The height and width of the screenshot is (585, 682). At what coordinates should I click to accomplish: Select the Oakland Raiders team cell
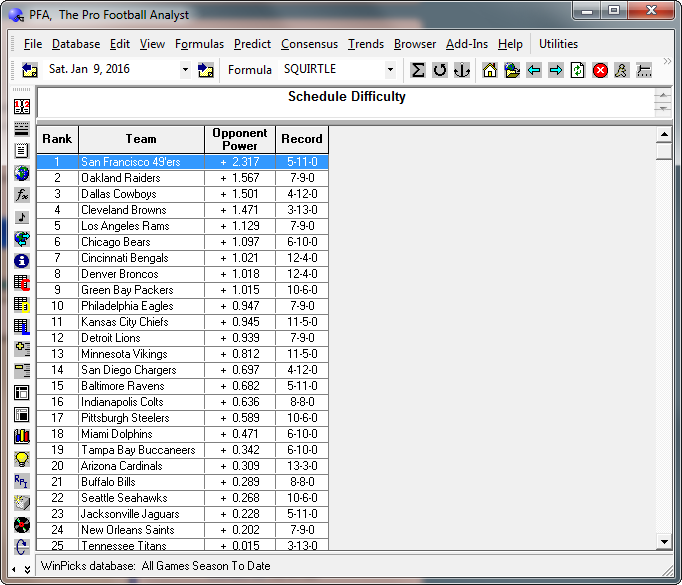pyautogui.click(x=141, y=178)
